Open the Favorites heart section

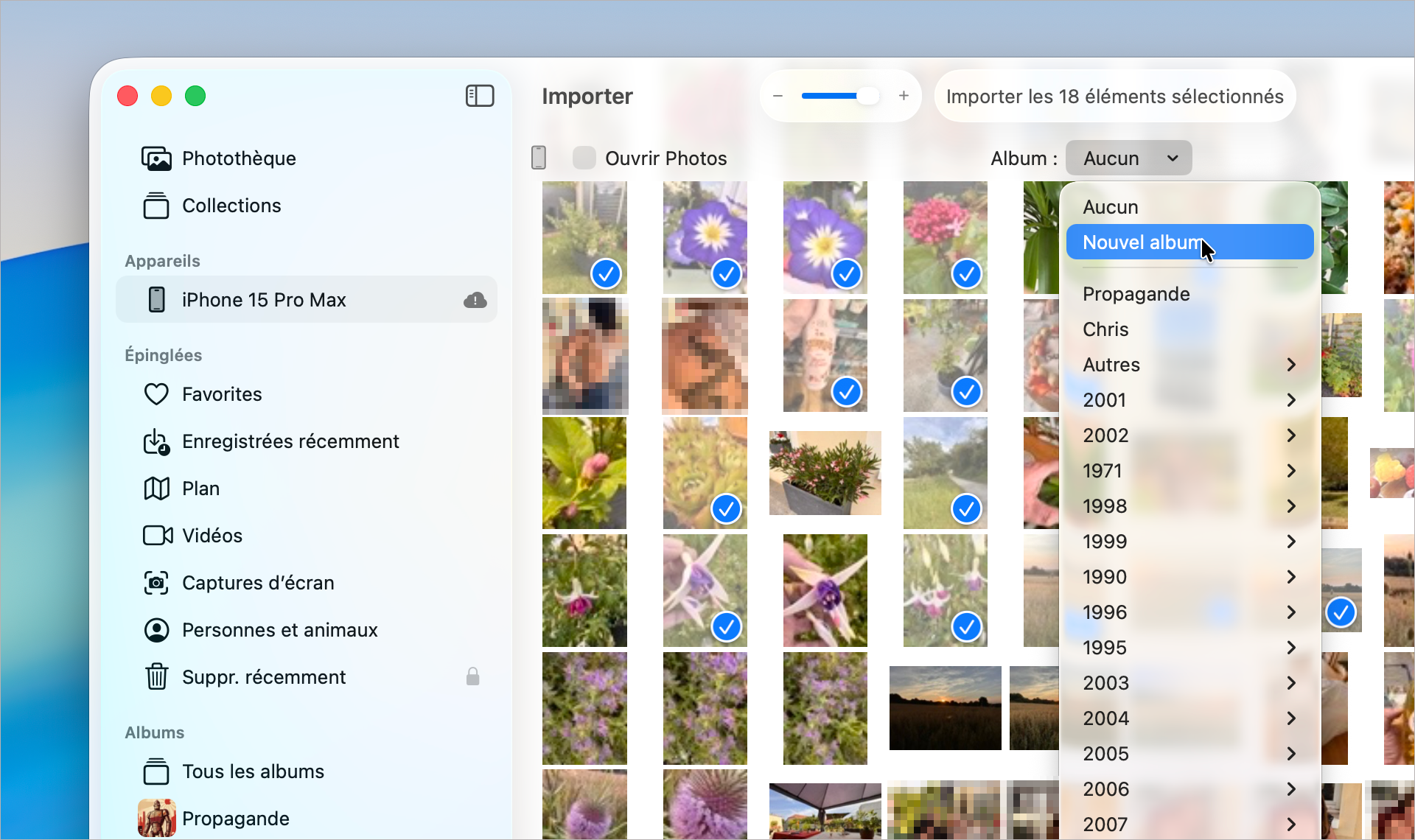click(x=222, y=393)
